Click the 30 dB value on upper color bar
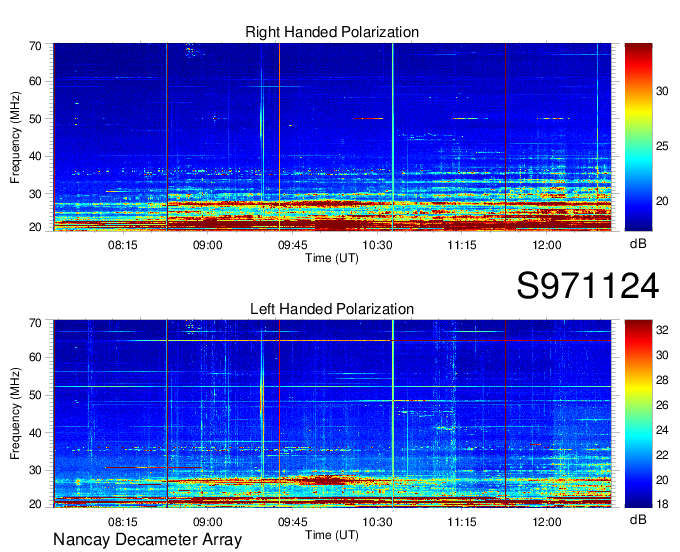680x552 pixels. tap(662, 91)
